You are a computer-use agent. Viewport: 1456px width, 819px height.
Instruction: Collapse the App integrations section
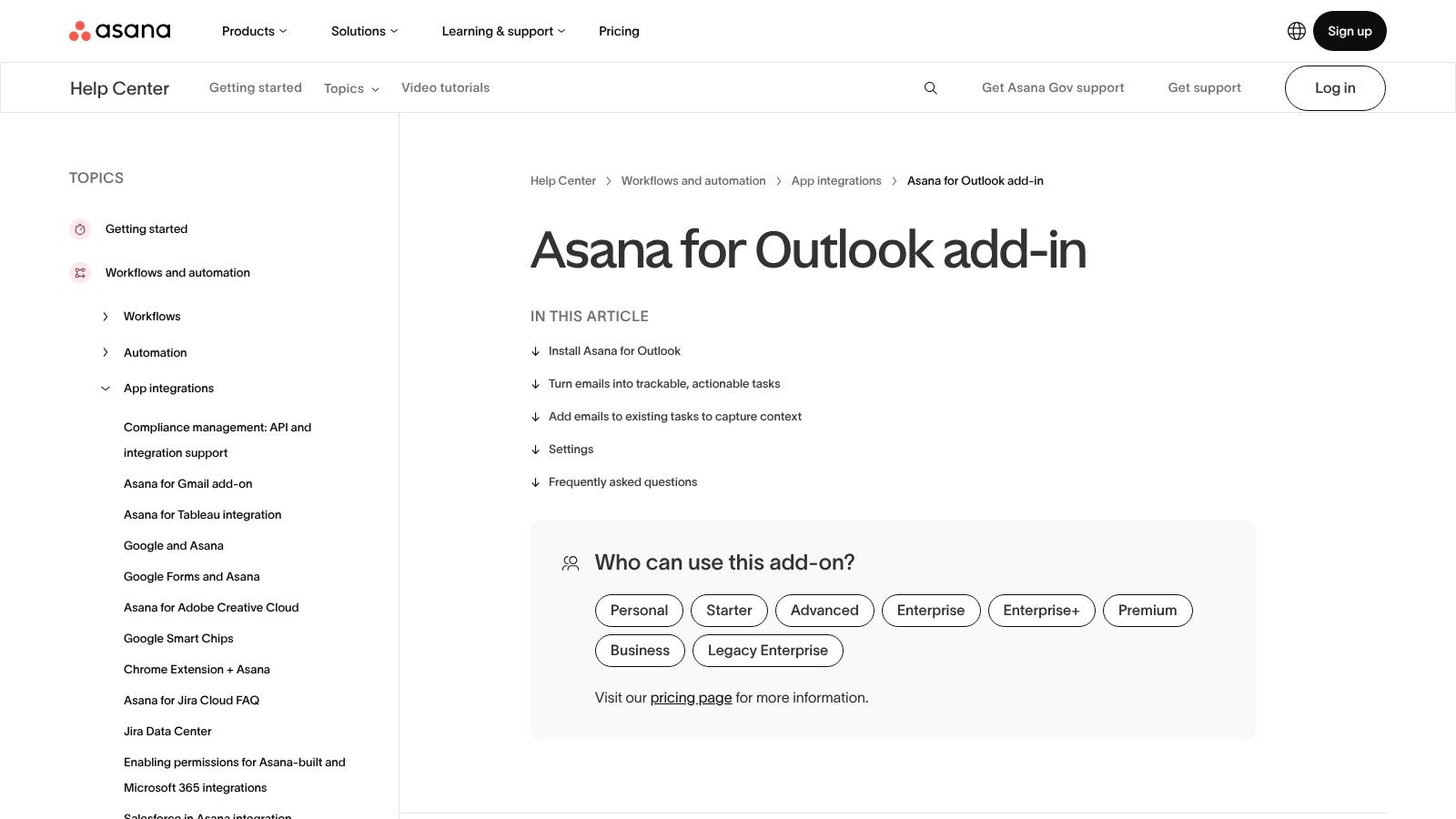click(106, 389)
